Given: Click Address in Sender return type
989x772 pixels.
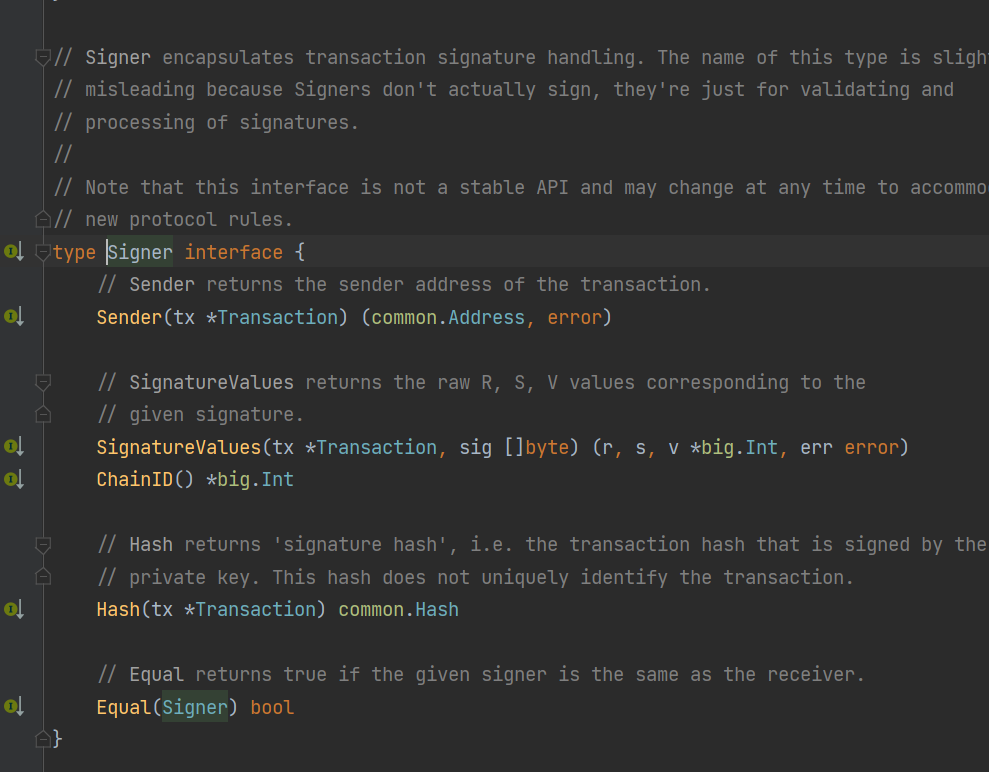Looking at the screenshot, I should [x=486, y=317].
